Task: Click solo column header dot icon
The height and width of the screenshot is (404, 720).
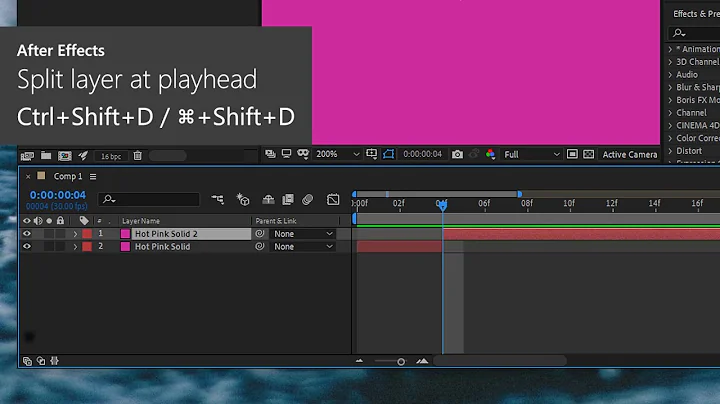Action: click(x=49, y=221)
